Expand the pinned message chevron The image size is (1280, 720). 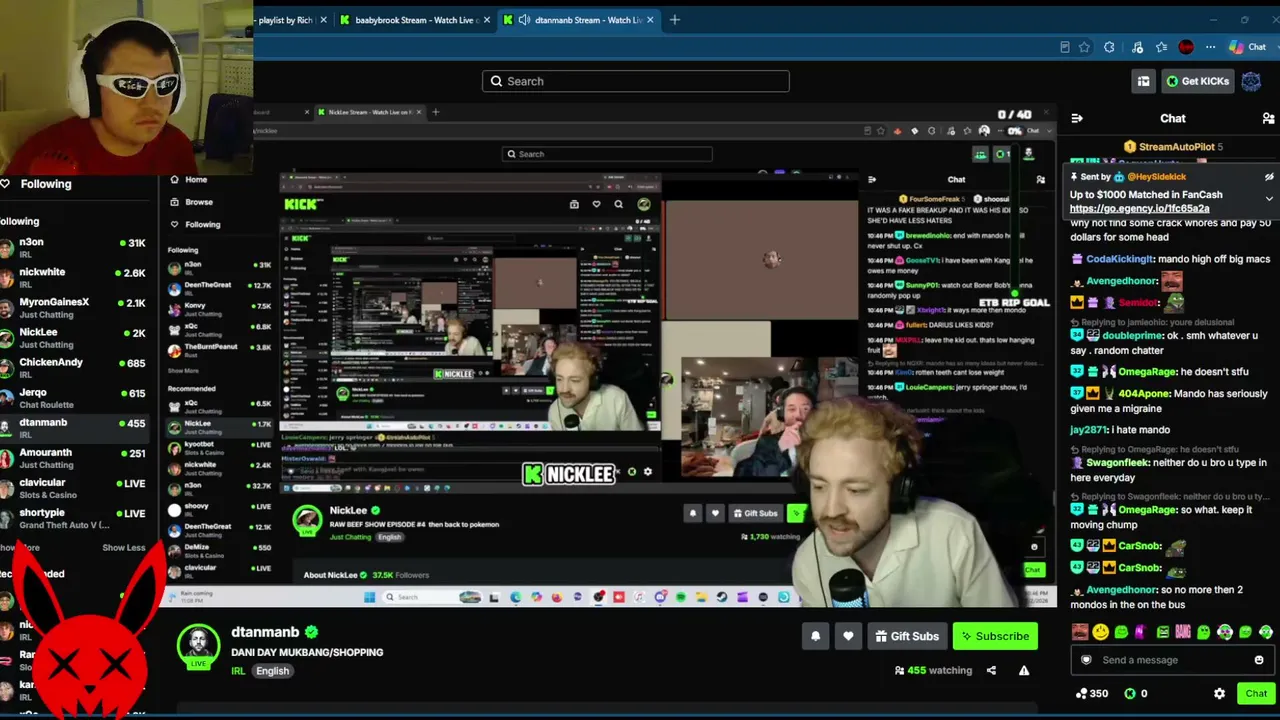1269,198
